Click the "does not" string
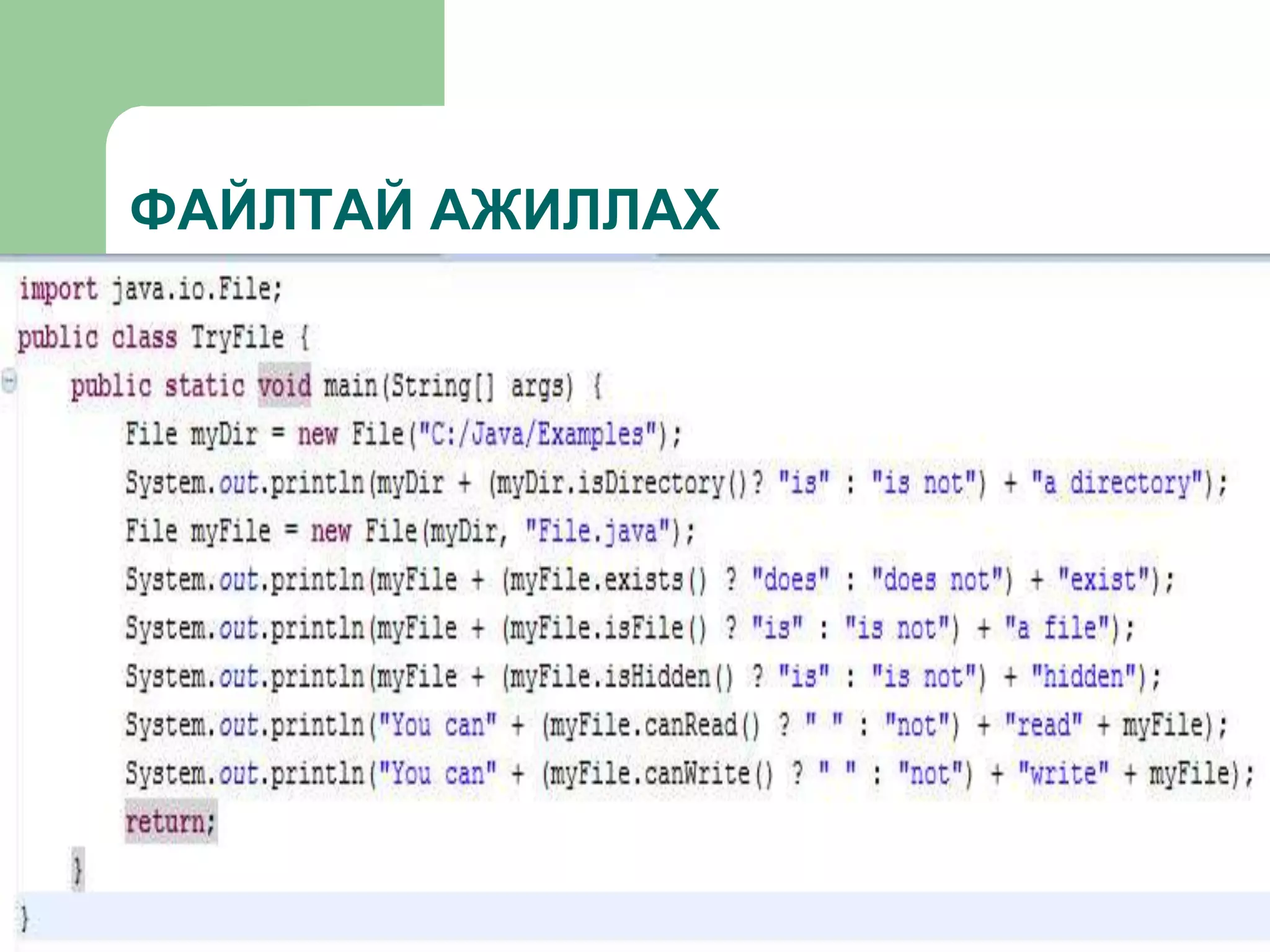The image size is (1270, 952). (937, 580)
